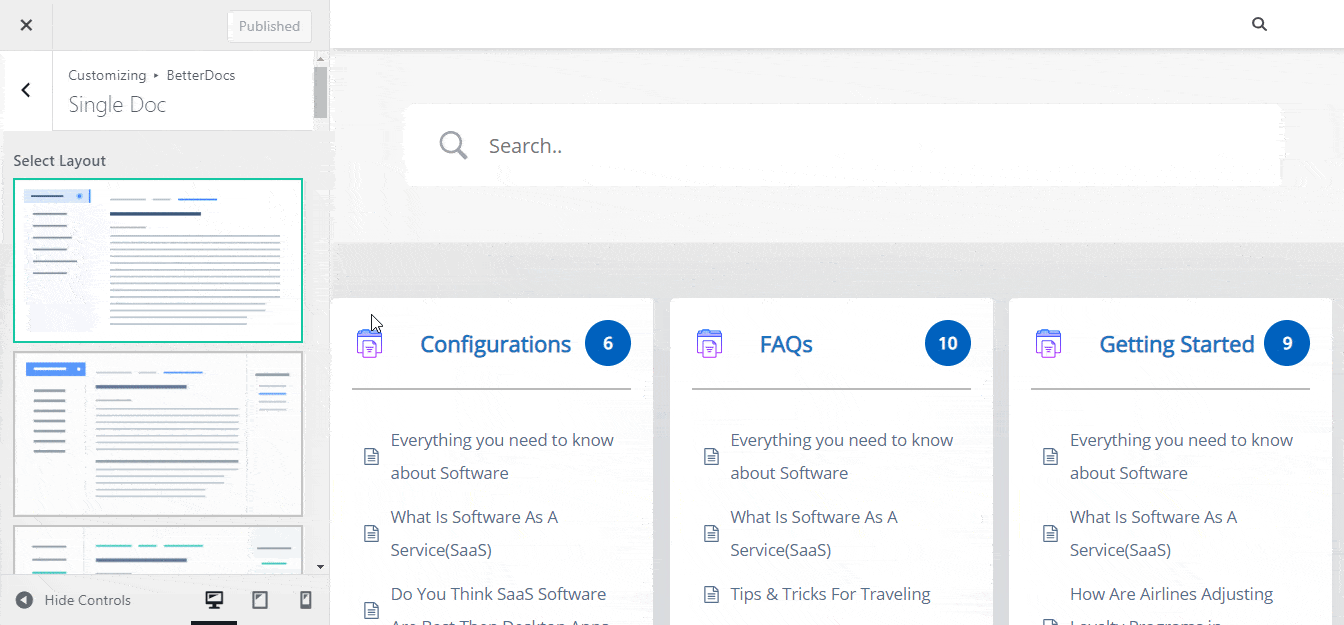Image resolution: width=1344 pixels, height=625 pixels.
Task: Close the Customizer with the X icon
Action: click(x=26, y=26)
